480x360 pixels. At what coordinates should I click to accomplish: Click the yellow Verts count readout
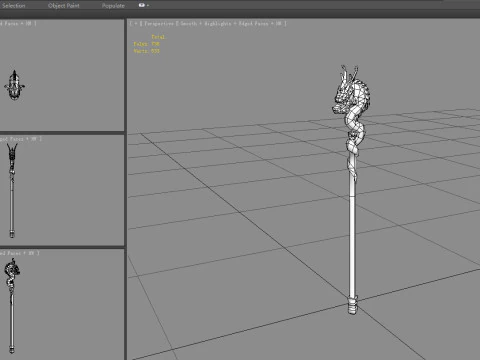coord(147,51)
